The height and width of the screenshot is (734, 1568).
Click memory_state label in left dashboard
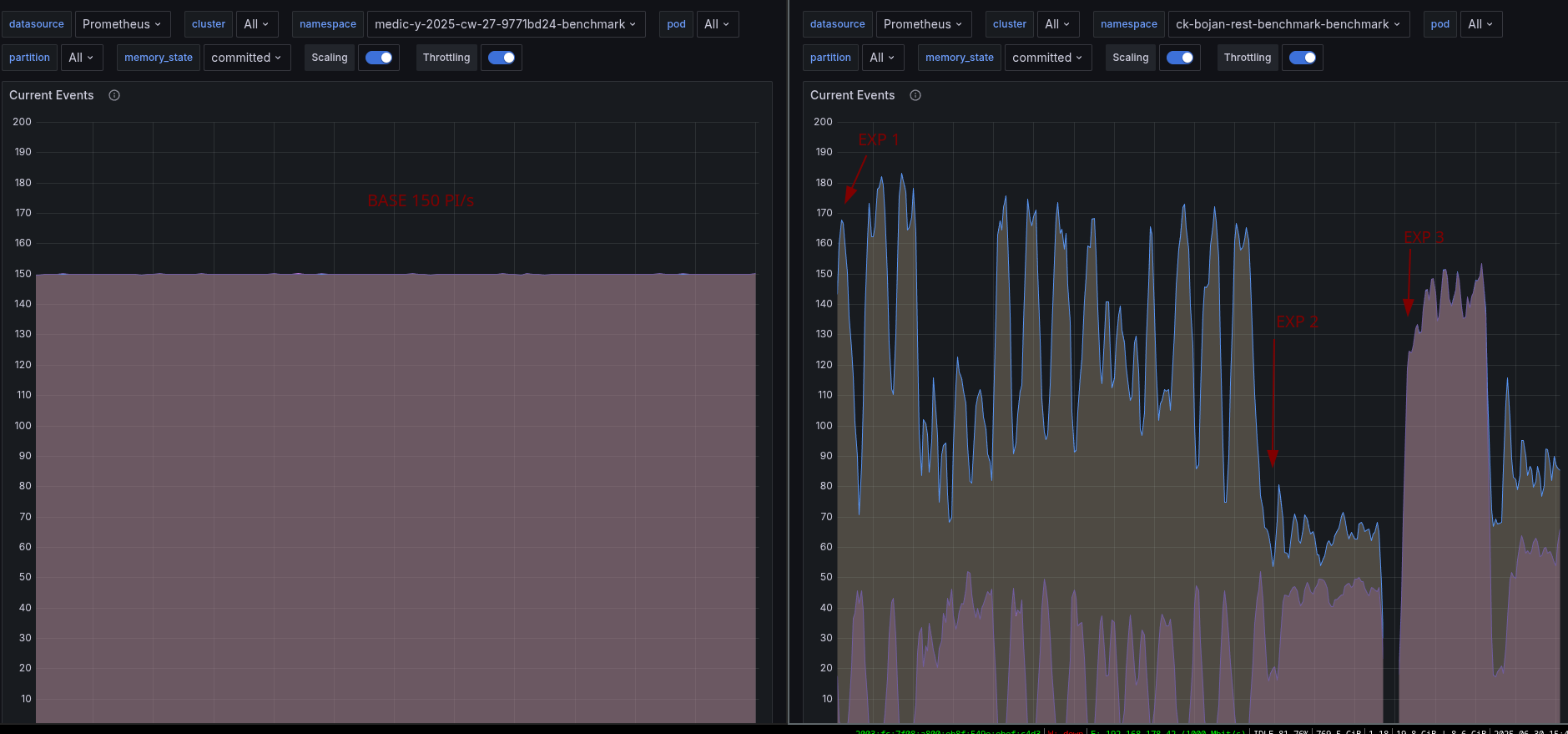pos(159,58)
